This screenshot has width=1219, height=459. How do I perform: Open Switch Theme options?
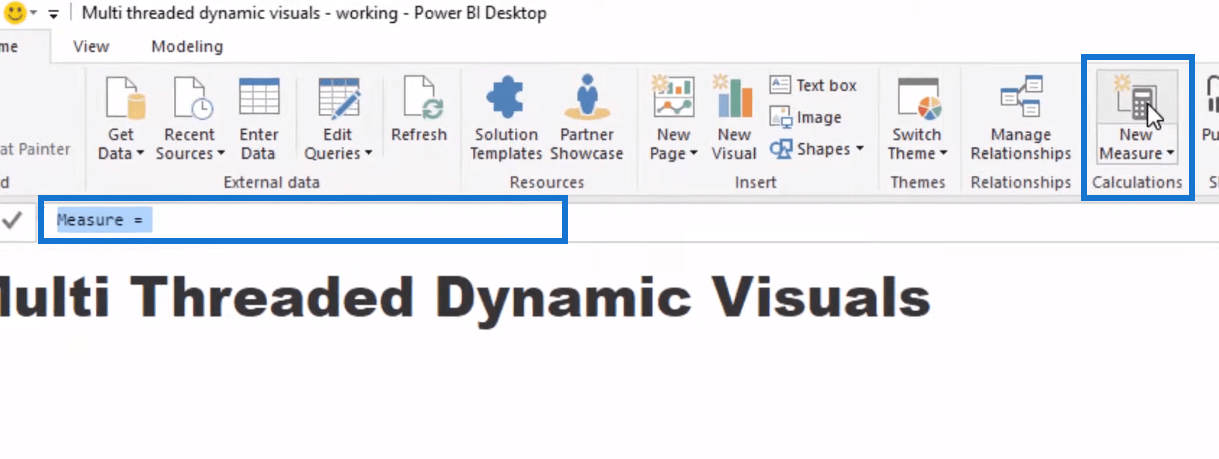pyautogui.click(x=917, y=118)
